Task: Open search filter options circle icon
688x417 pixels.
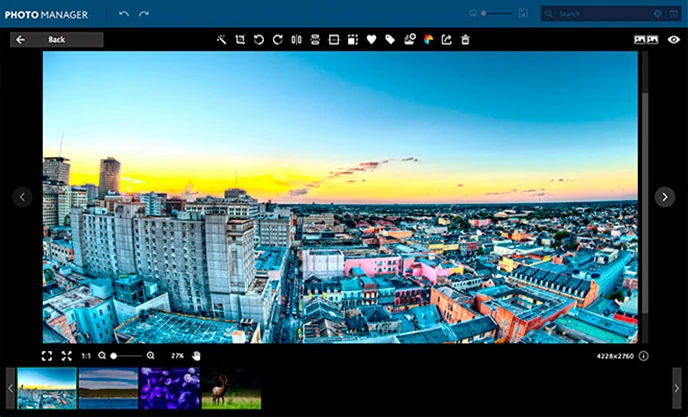Action: coord(657,14)
